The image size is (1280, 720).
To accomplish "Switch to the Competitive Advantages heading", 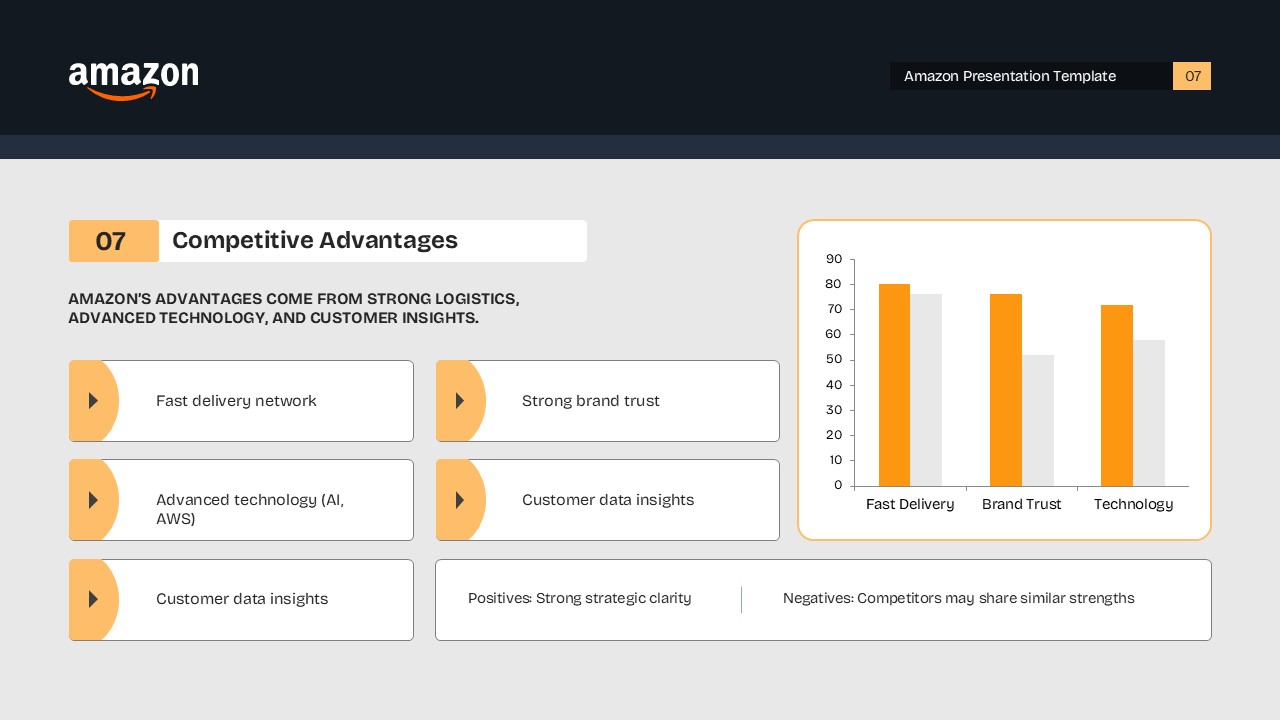I will tap(315, 241).
